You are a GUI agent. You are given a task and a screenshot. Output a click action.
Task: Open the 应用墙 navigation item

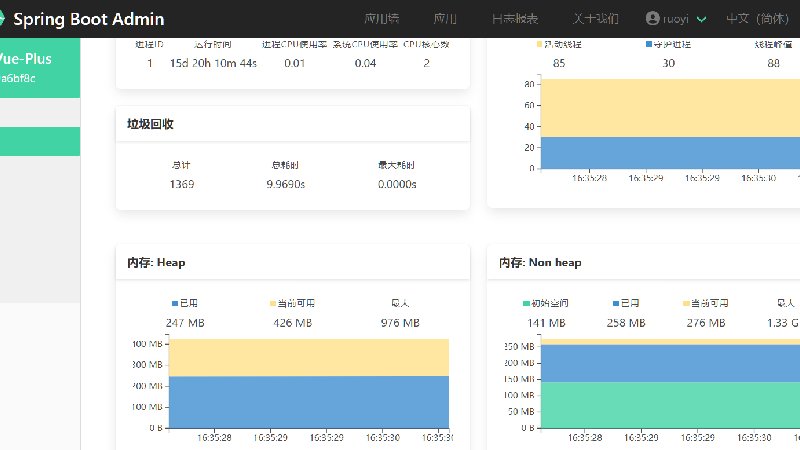(381, 19)
